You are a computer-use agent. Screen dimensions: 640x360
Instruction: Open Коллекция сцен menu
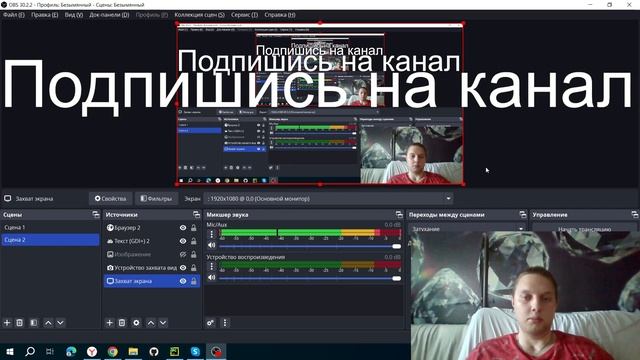tap(199, 15)
